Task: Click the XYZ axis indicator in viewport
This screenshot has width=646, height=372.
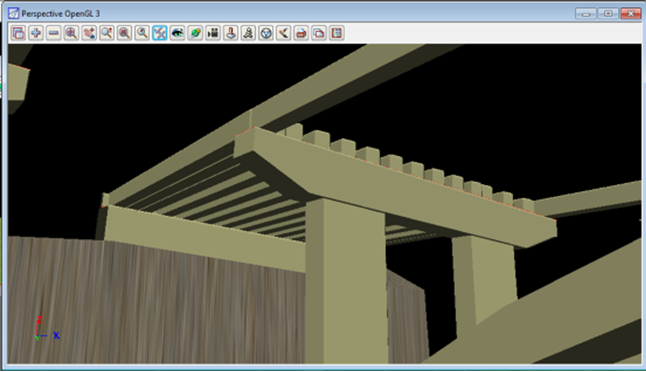Action: click(x=47, y=329)
